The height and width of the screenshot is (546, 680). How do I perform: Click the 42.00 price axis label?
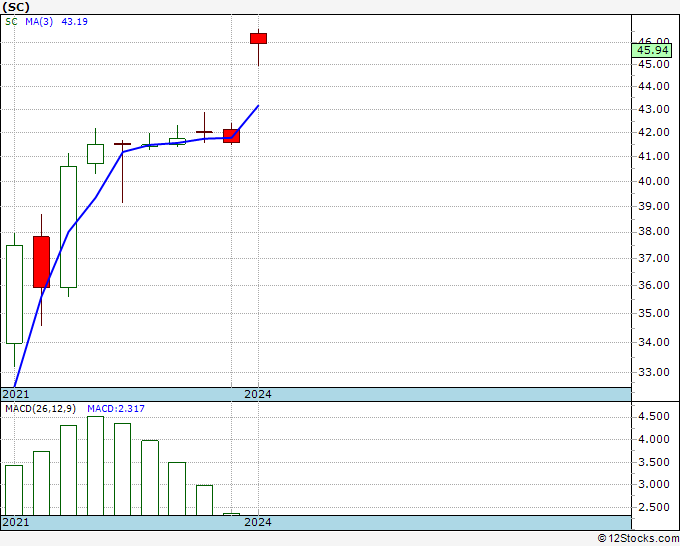tap(654, 132)
